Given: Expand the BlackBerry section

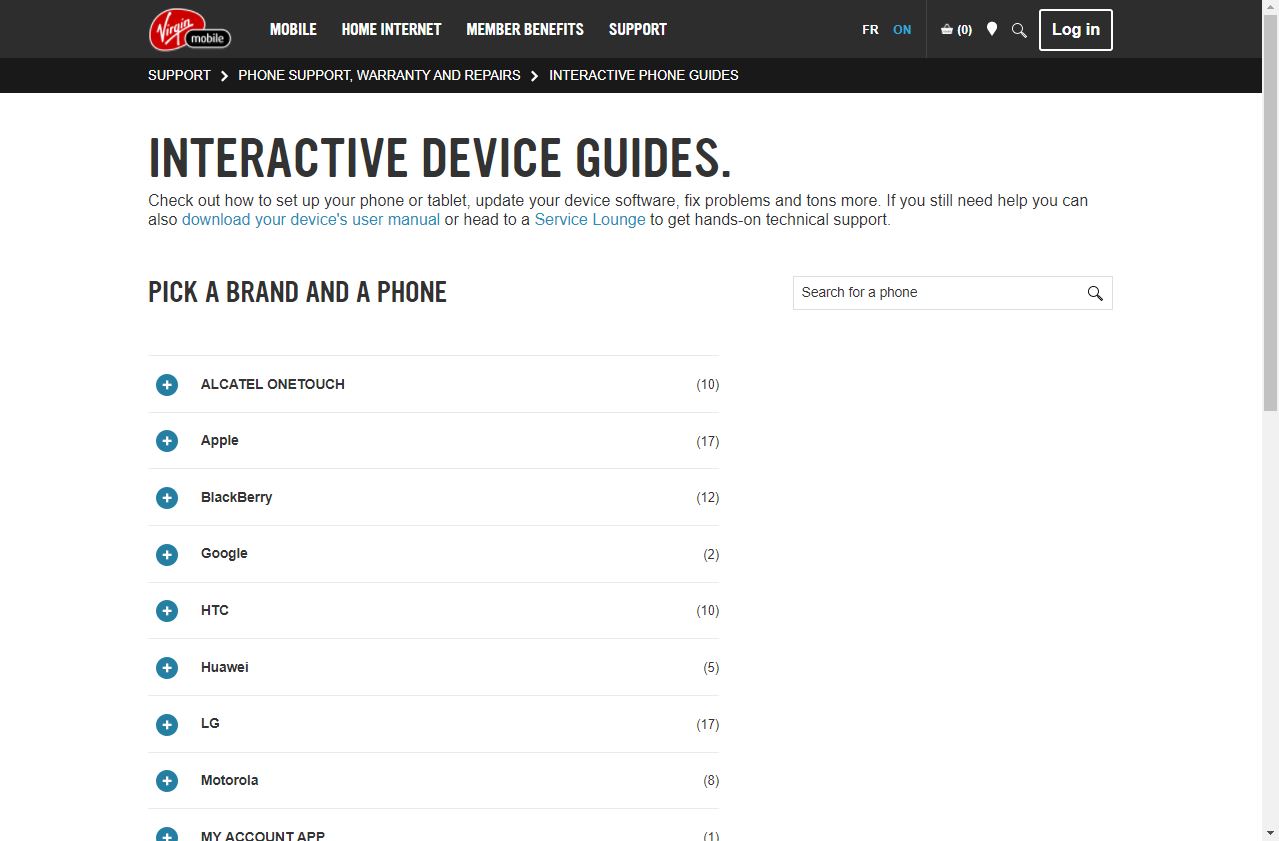Looking at the screenshot, I should pos(166,497).
